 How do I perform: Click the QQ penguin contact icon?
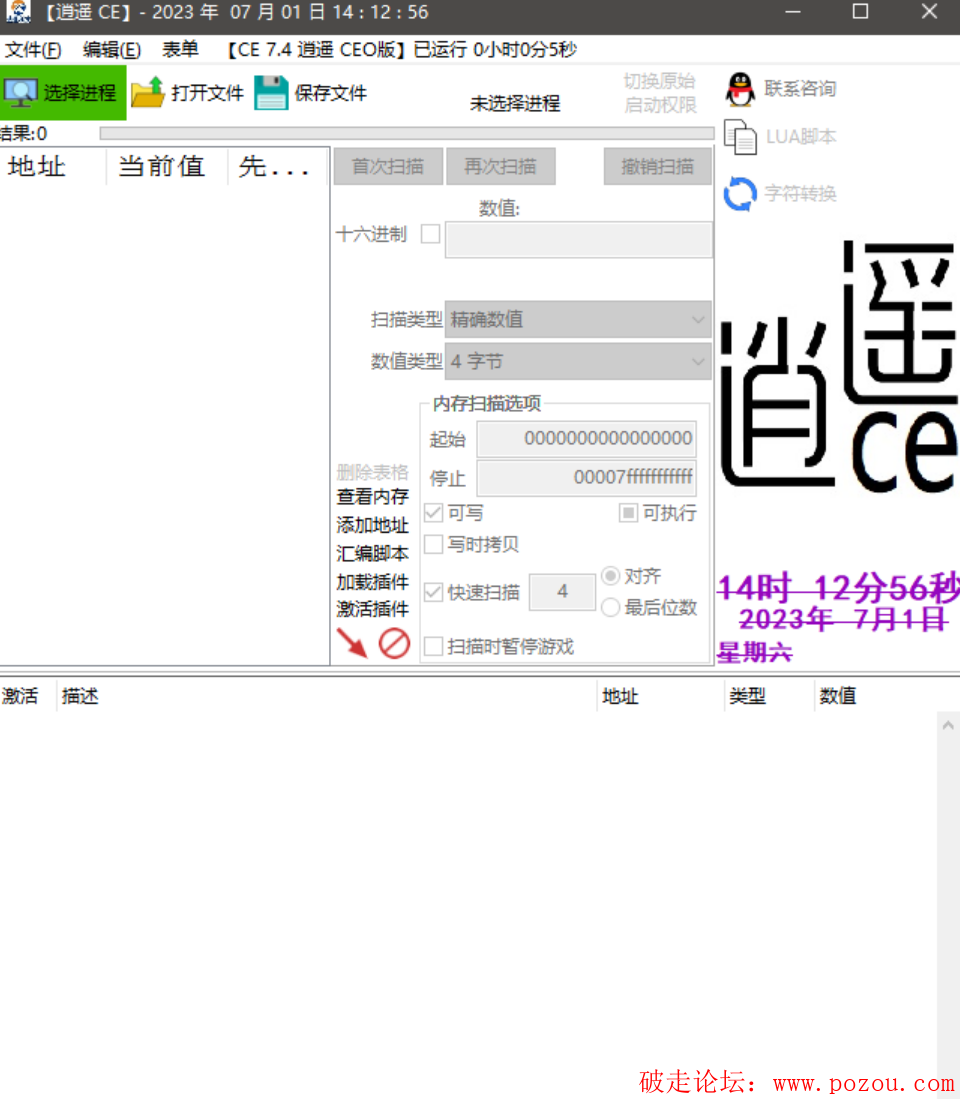[740, 89]
